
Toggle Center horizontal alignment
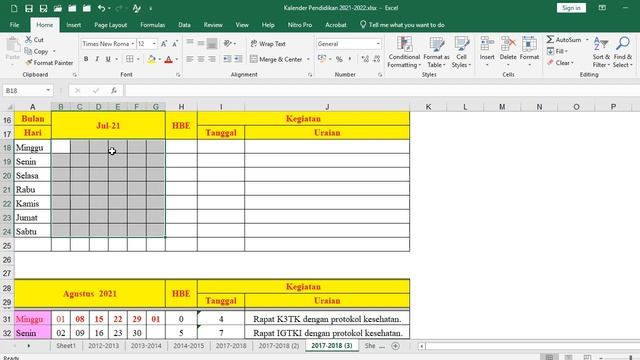[201, 59]
